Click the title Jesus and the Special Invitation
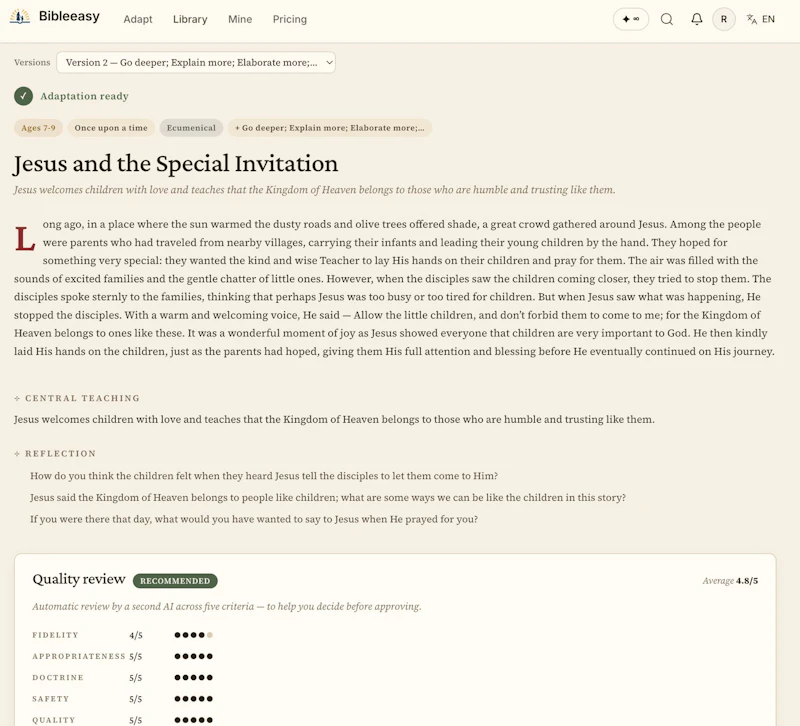Screen dimensions: 800x726 [176, 164]
